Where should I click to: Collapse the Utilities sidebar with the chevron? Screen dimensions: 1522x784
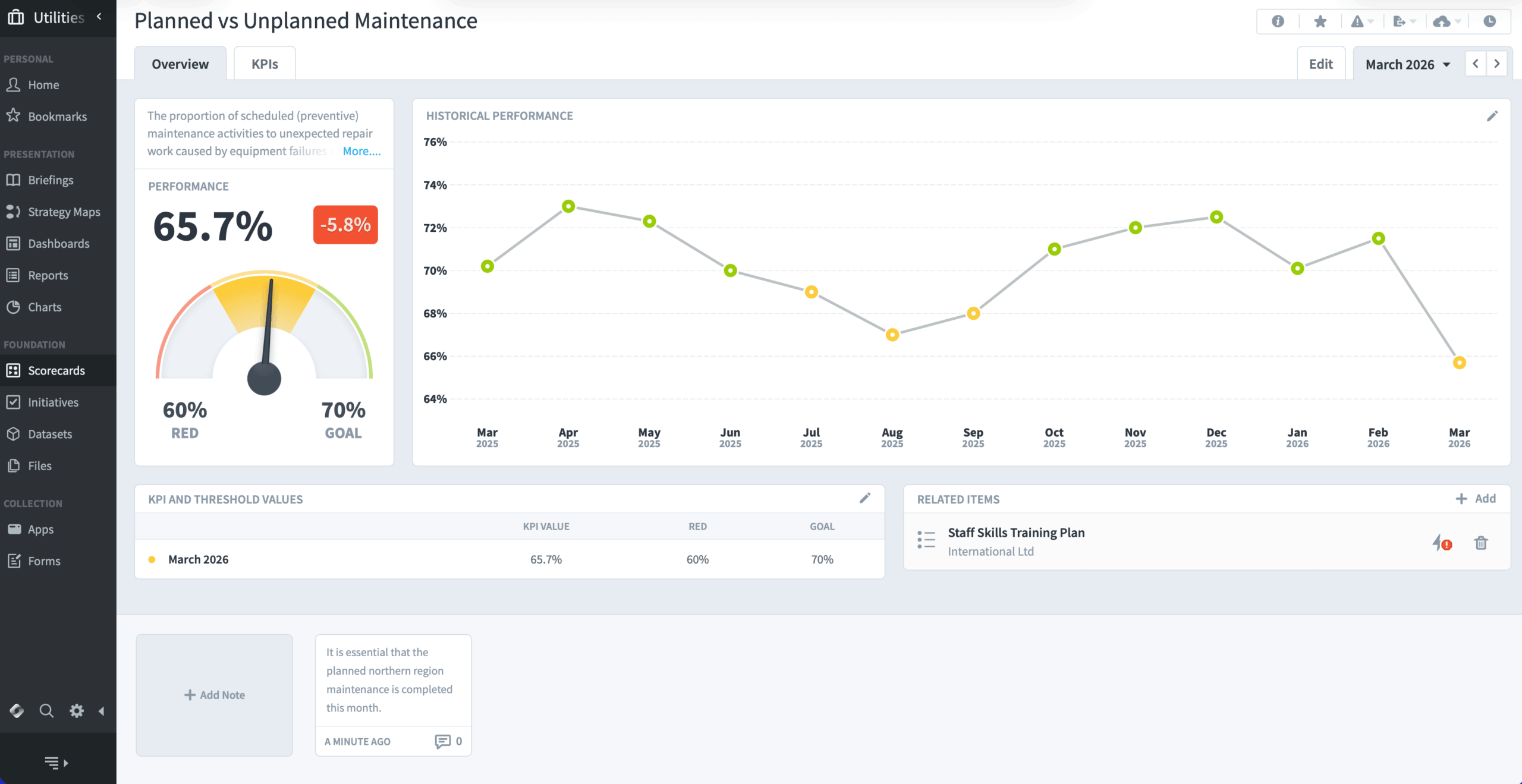99,17
